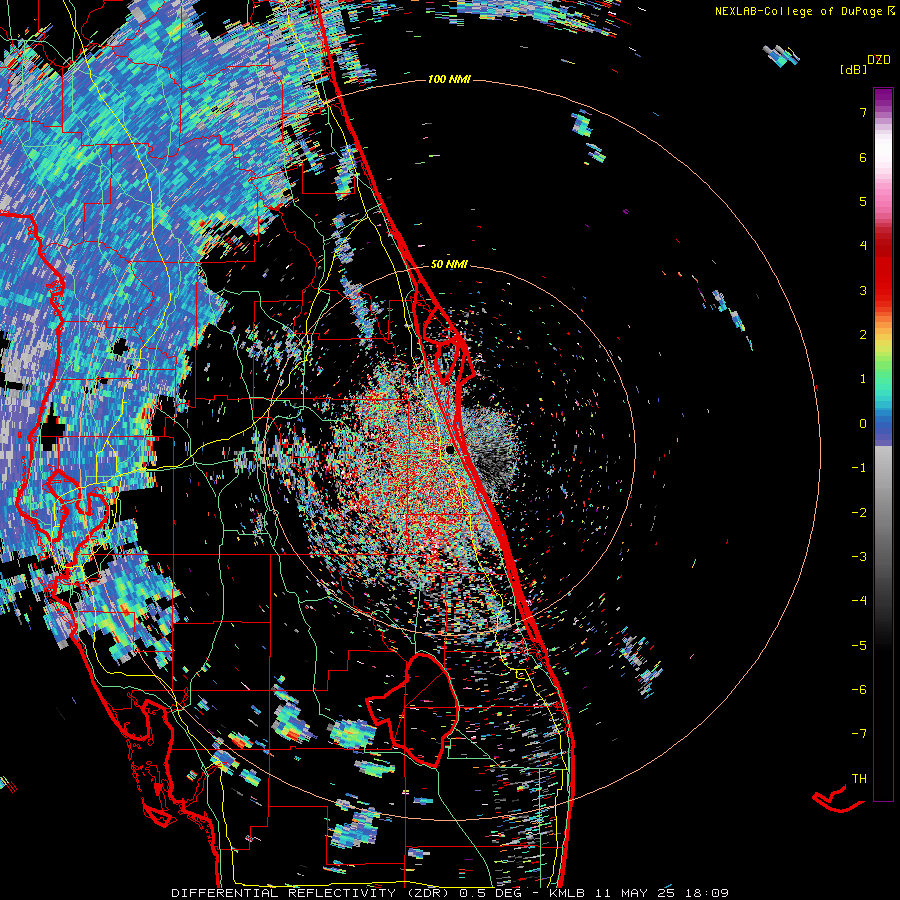Pick the -3 dB scale value
The image size is (900, 900).
click(x=859, y=556)
